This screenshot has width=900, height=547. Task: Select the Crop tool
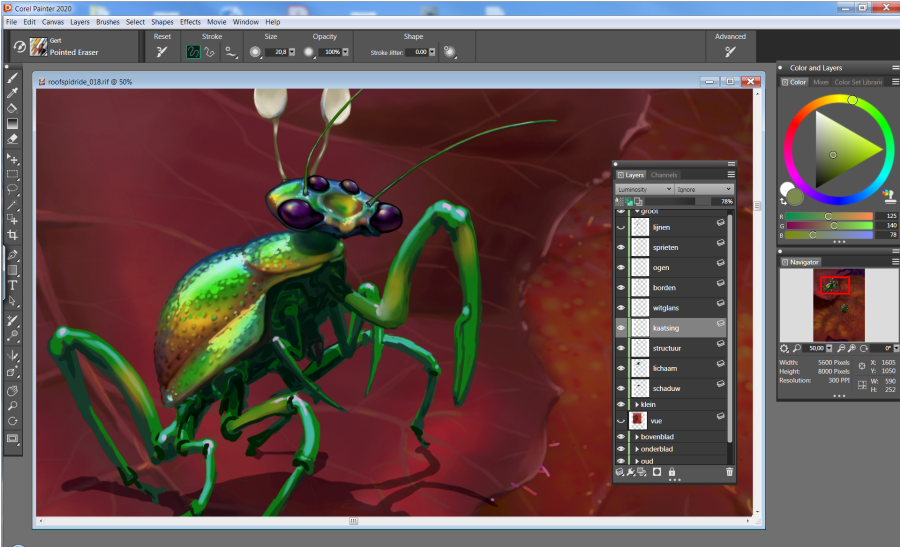12,235
